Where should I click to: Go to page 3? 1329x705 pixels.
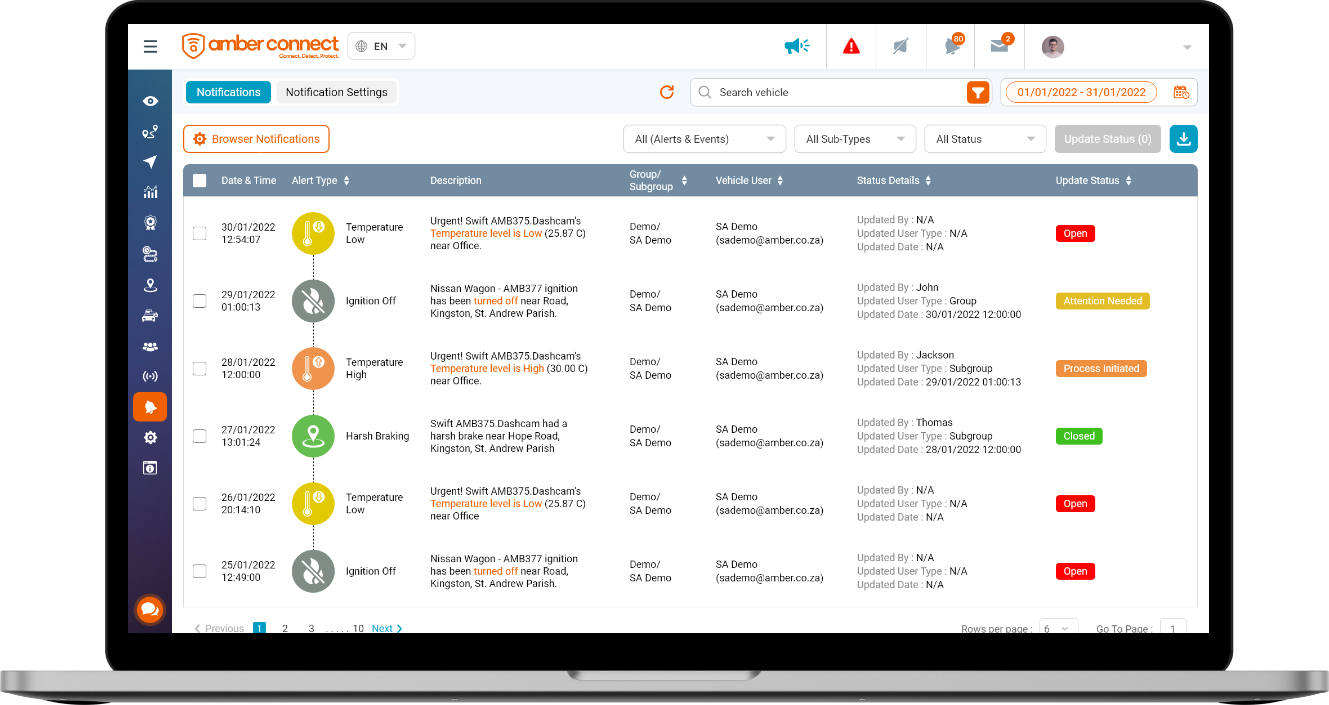[311, 628]
